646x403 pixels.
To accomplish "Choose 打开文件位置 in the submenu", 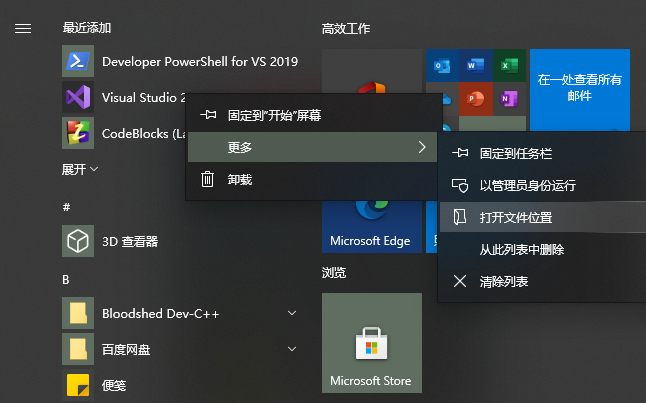I will (543, 217).
